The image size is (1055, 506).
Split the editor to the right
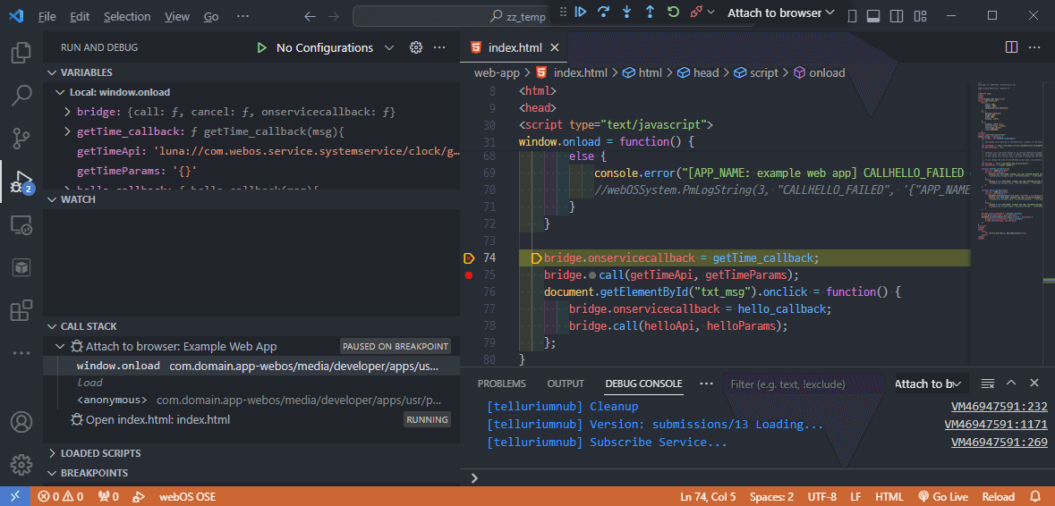pos(1011,47)
